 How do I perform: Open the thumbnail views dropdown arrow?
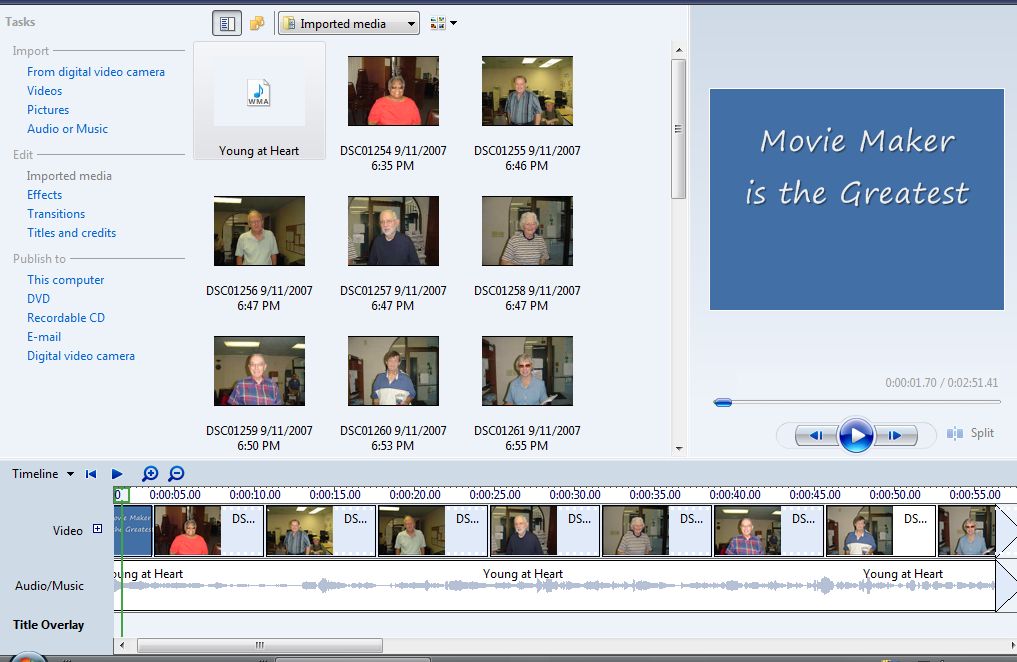click(453, 23)
